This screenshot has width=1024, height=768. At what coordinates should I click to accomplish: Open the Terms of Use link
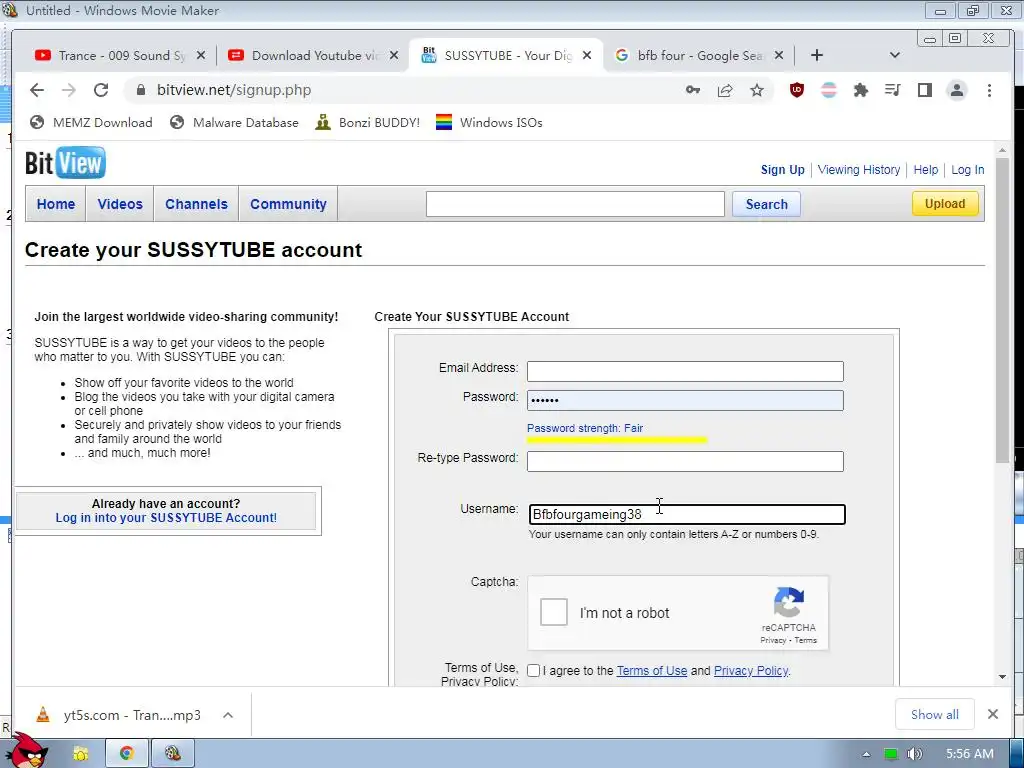(652, 671)
